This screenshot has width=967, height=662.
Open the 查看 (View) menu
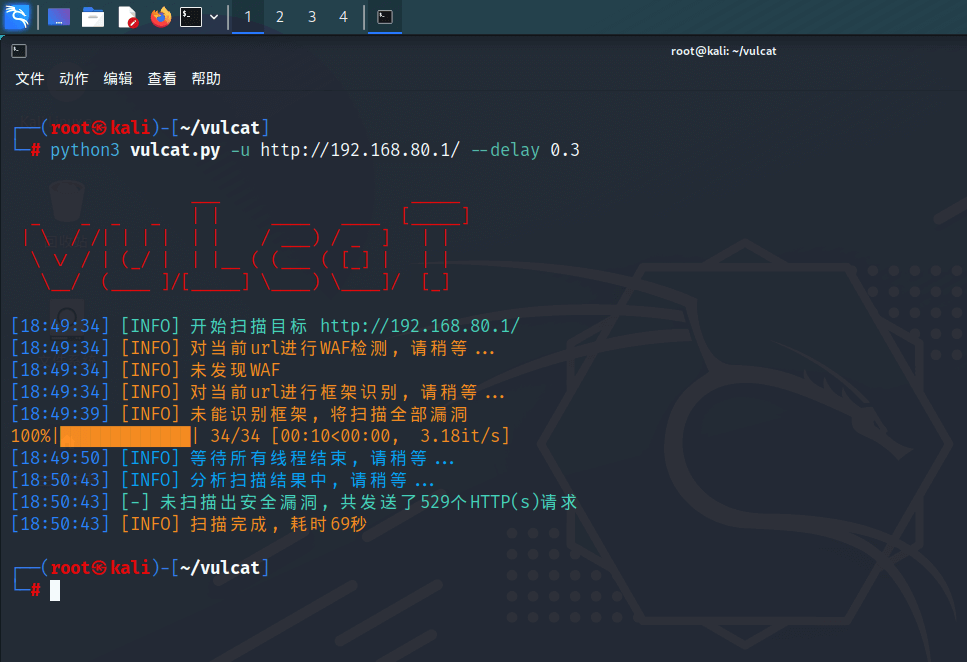point(162,79)
